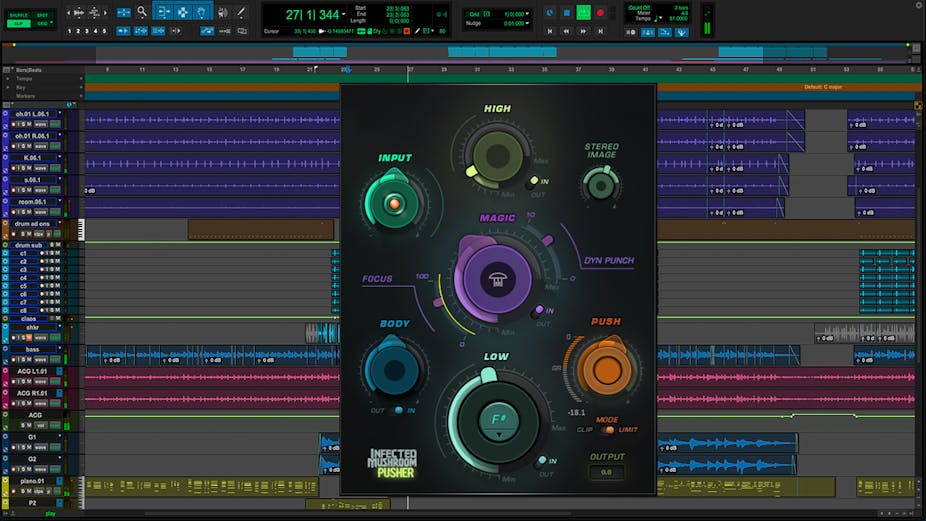Select Spot edit mode
Screen dimensions: 926x521
click(x=43, y=15)
